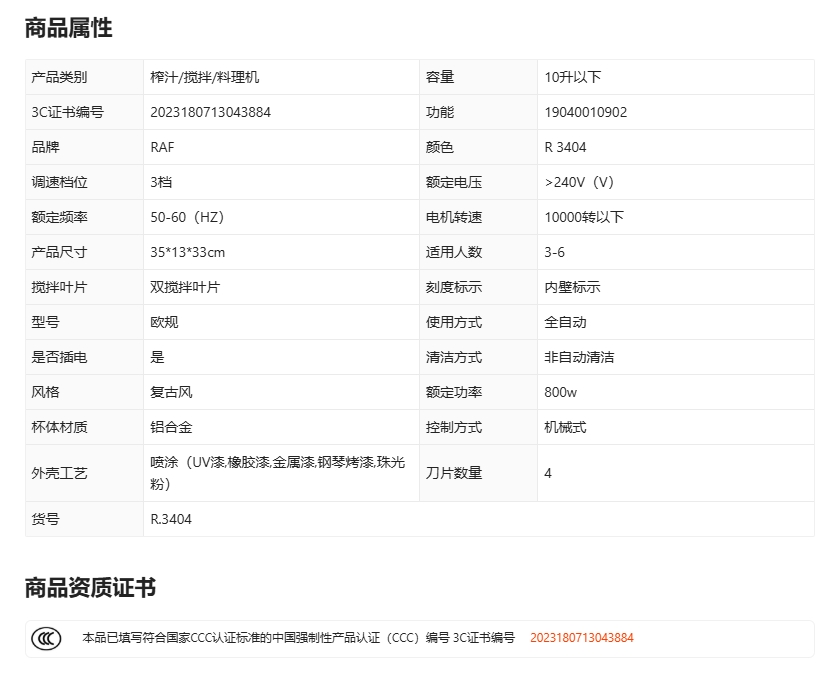Click the table's 3C证书编号 label cell

click(84, 113)
